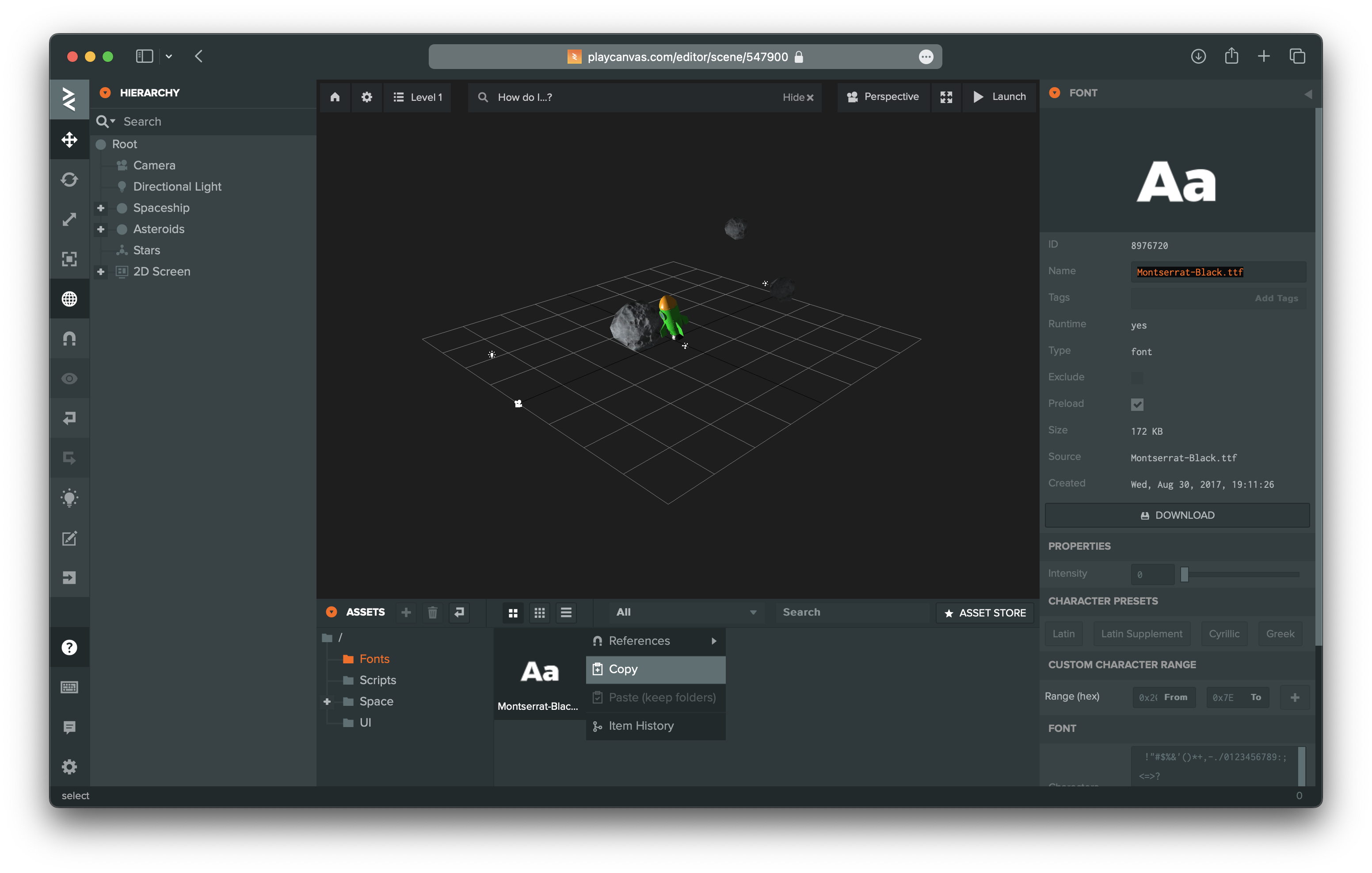The width and height of the screenshot is (1372, 873).
Task: Toggle world/local coordinate globe icon
Action: click(69, 299)
